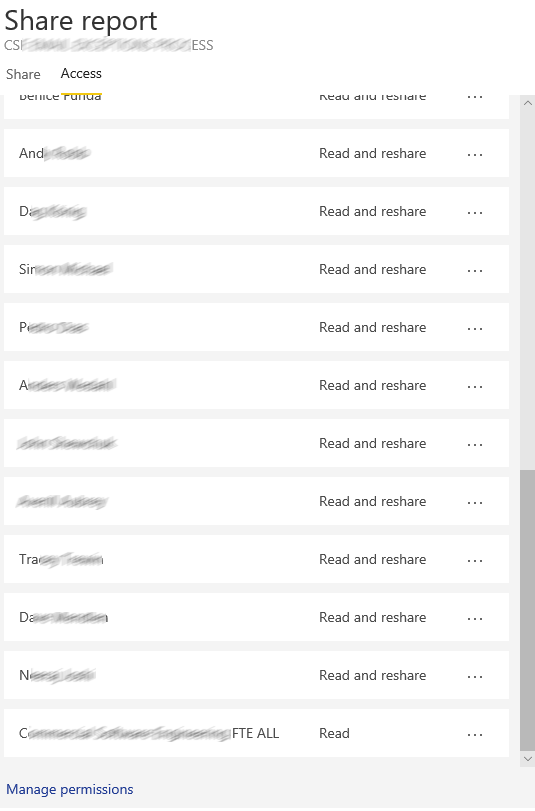
Task: Open more options on the Da… row above N…
Action: [x=474, y=618]
